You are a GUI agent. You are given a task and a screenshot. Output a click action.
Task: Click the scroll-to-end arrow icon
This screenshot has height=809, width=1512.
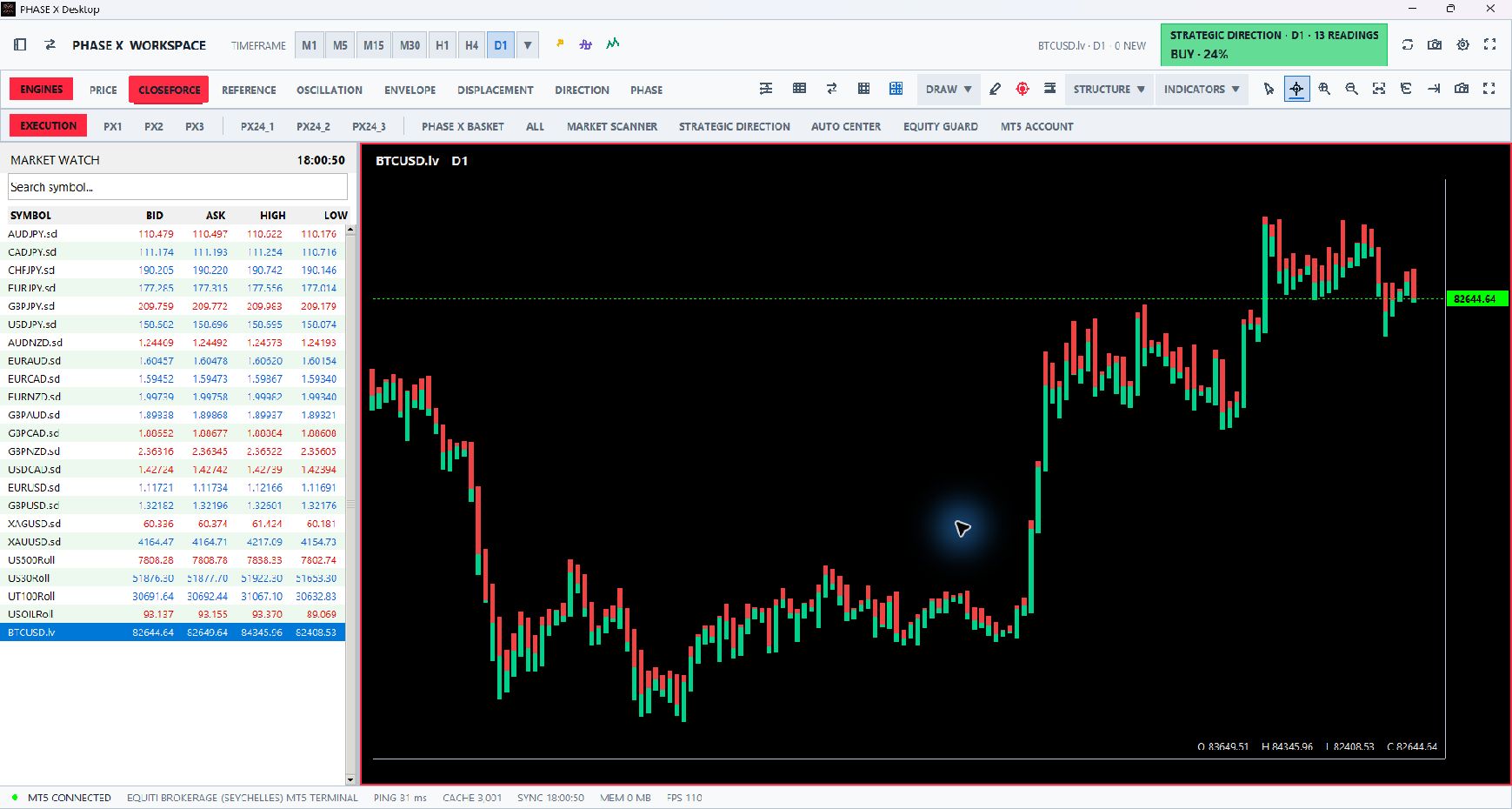1434,89
